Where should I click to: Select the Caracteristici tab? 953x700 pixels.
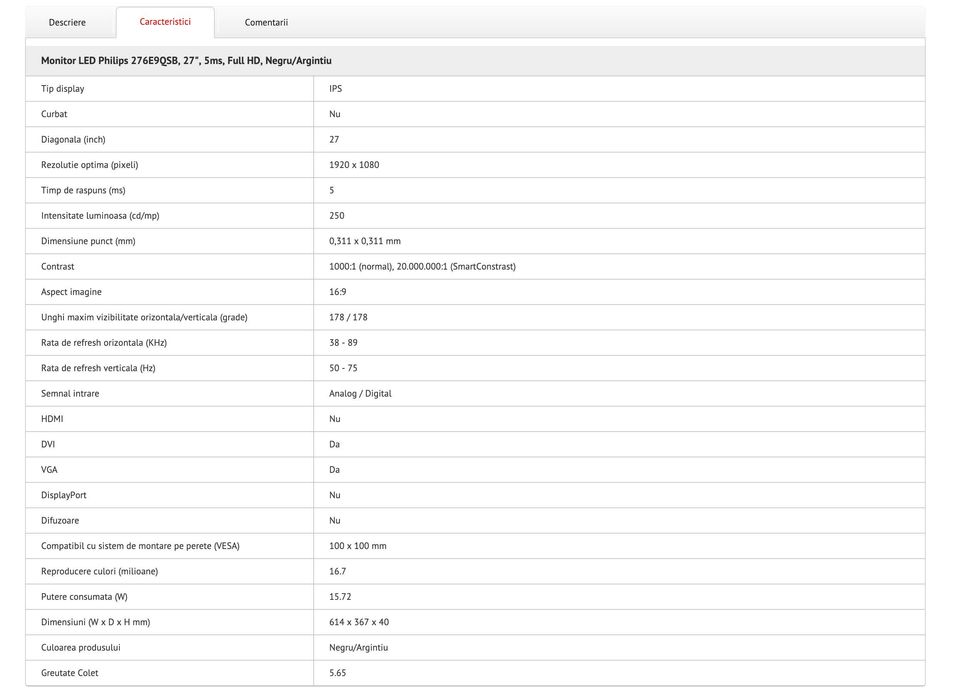(x=165, y=22)
